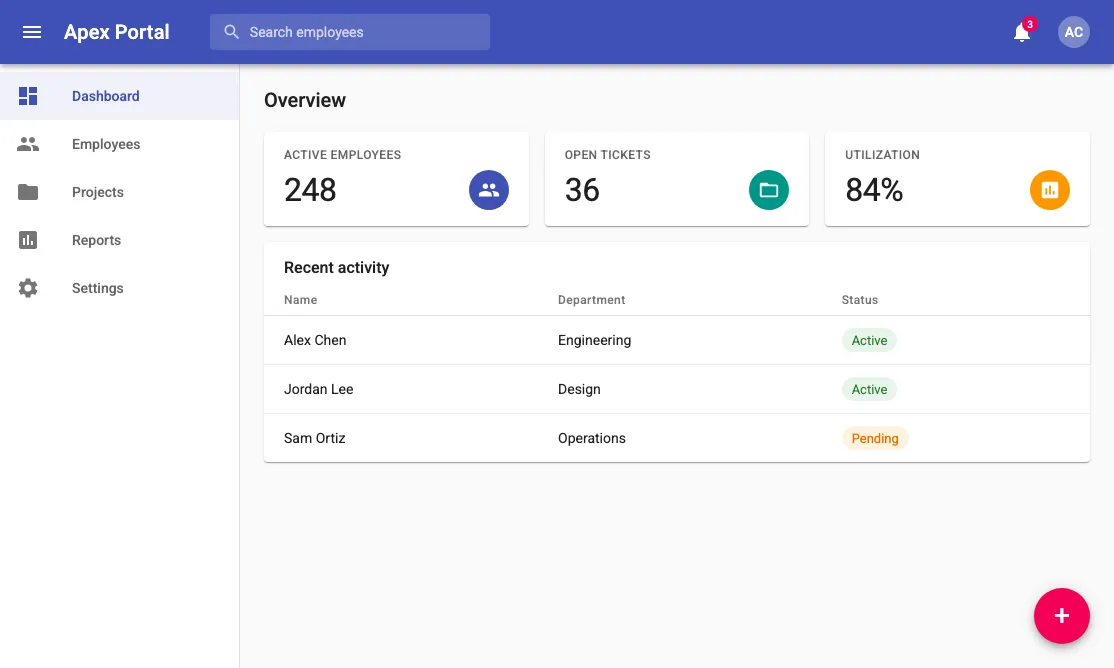Click Alex Chen's Active status chip

tap(869, 340)
